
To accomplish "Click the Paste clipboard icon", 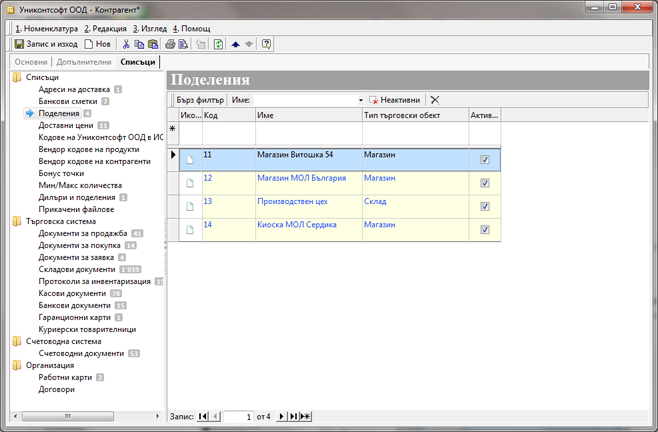I will tap(153, 44).
